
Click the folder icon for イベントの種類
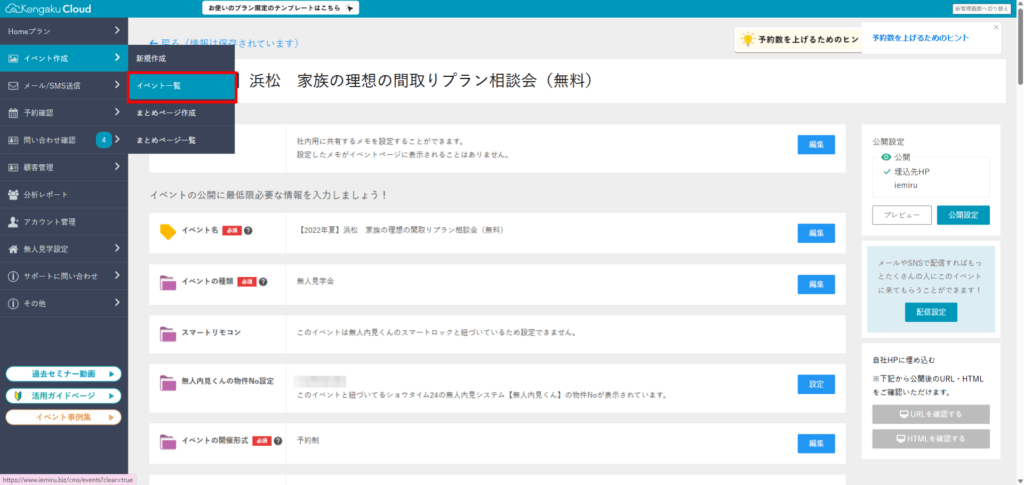pos(168,283)
